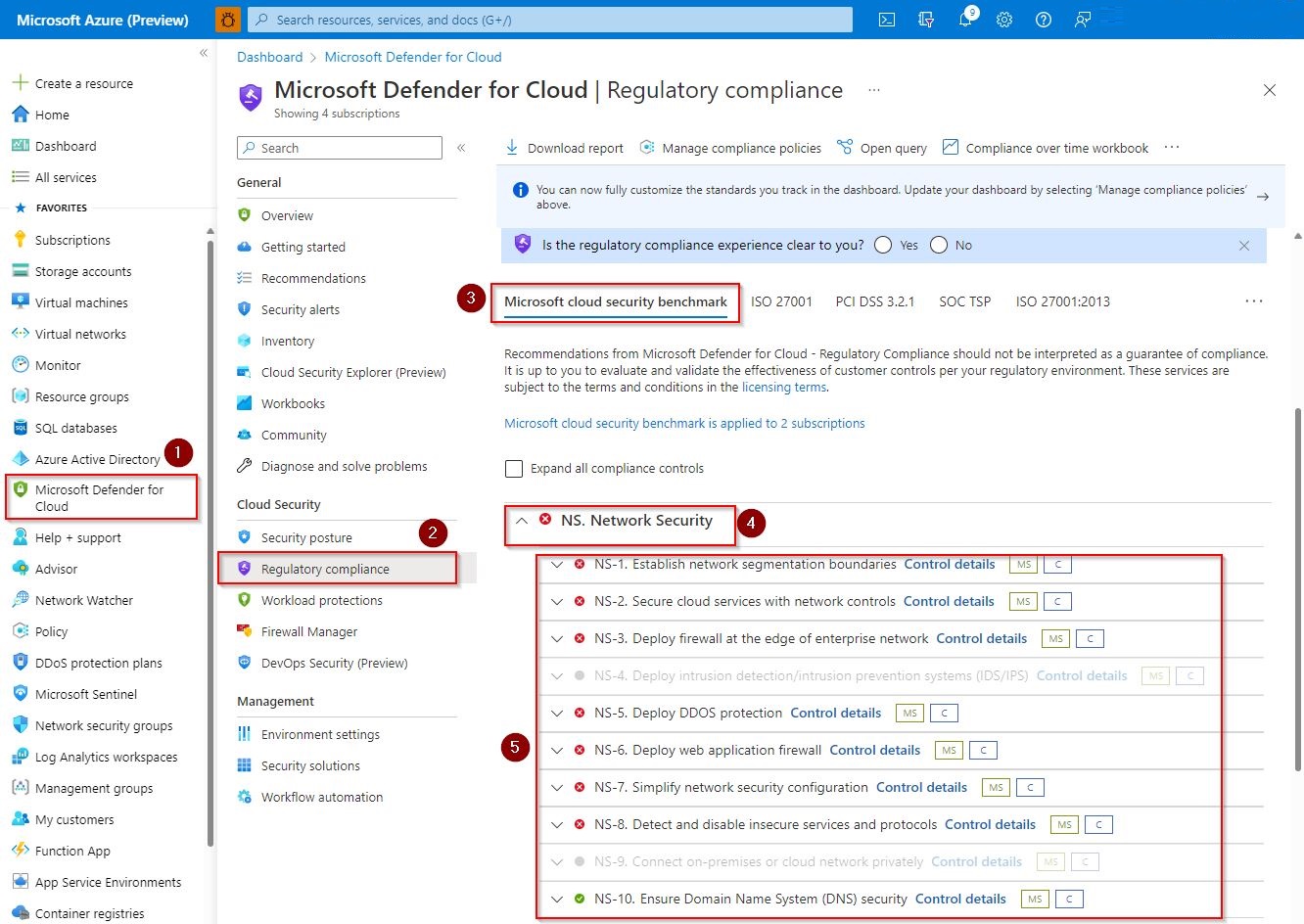Viewport: 1304px width, 924px height.
Task: Switch to the PCI DSS 3.2.1 tab
Action: [874, 301]
